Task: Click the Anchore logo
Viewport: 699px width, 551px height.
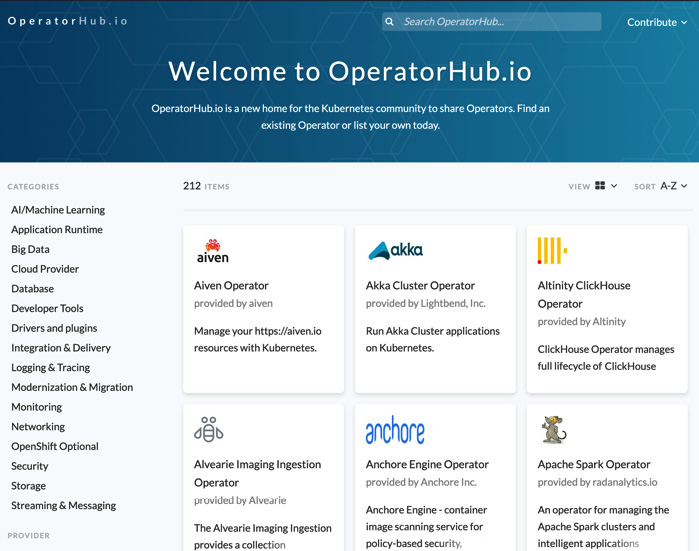Action: (x=395, y=430)
